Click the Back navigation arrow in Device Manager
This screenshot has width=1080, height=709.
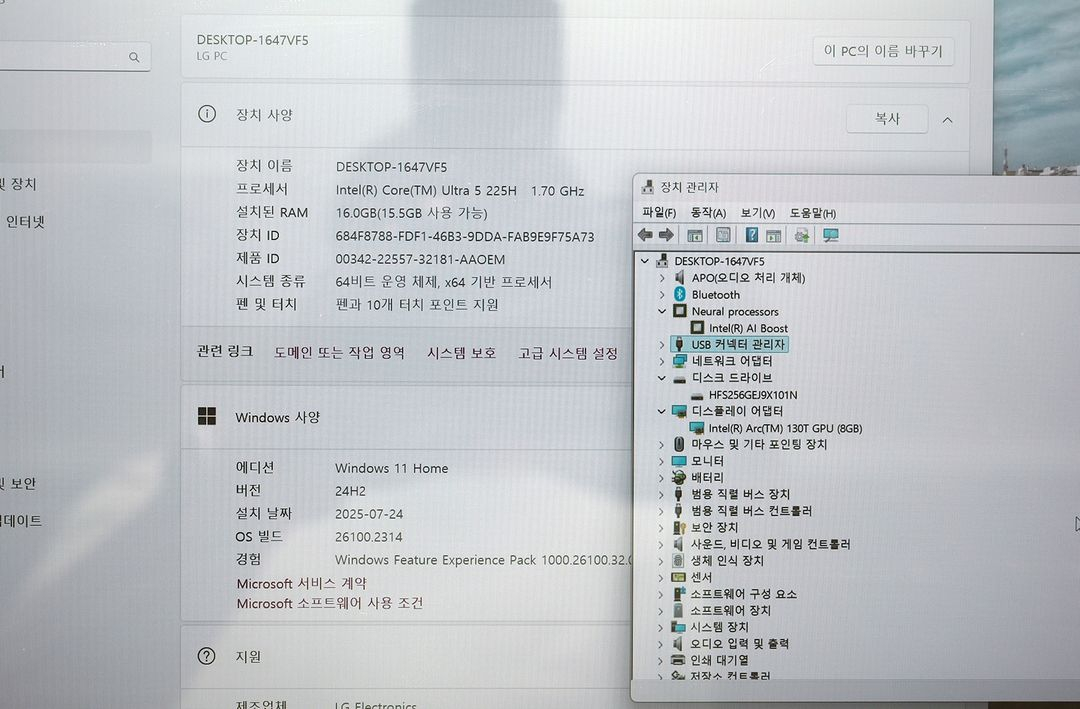point(644,235)
